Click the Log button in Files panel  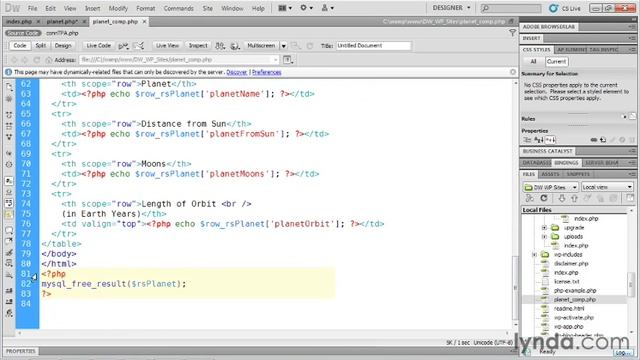tap(622, 353)
